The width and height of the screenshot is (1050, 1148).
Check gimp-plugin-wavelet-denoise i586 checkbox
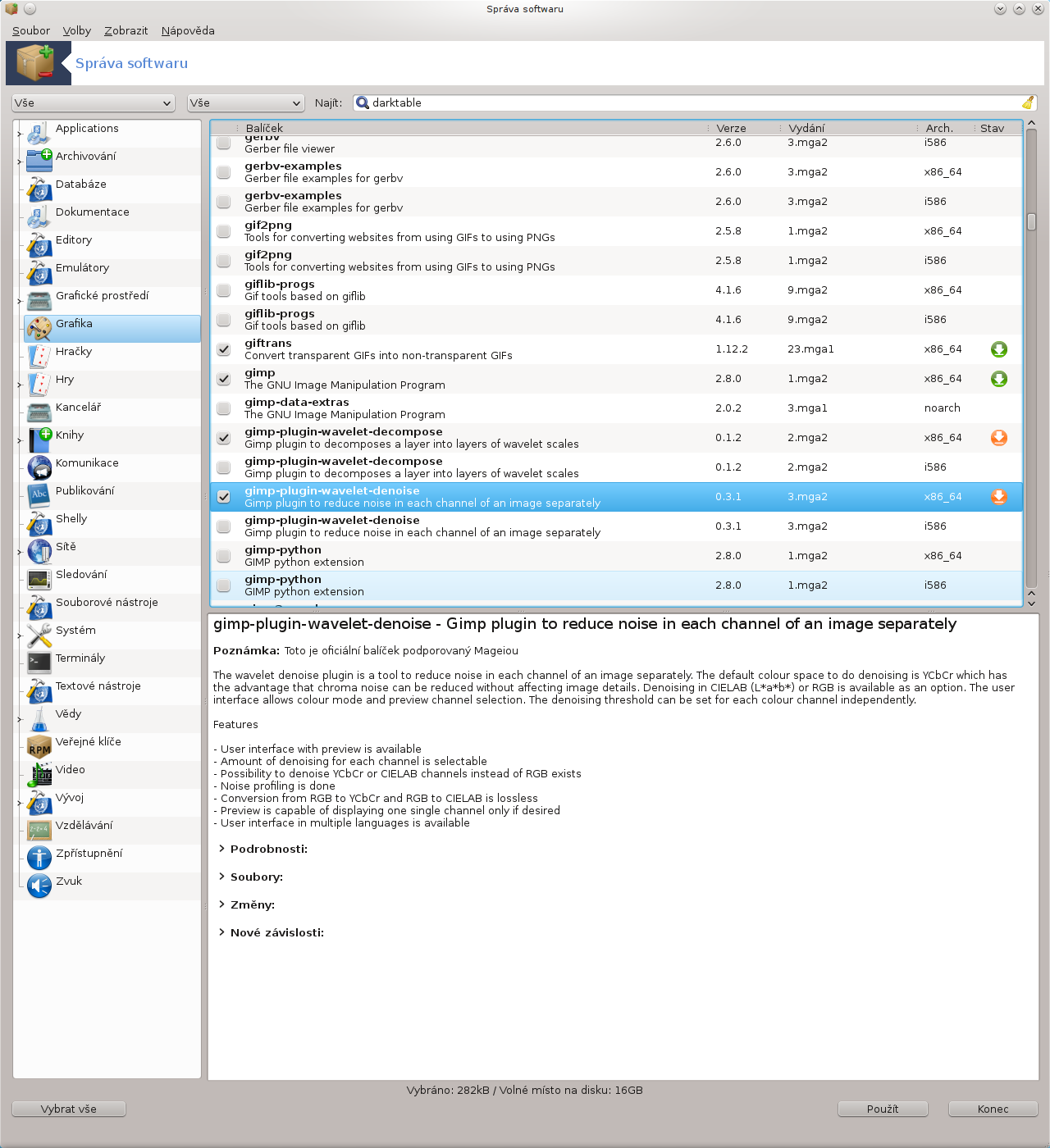coord(223,526)
